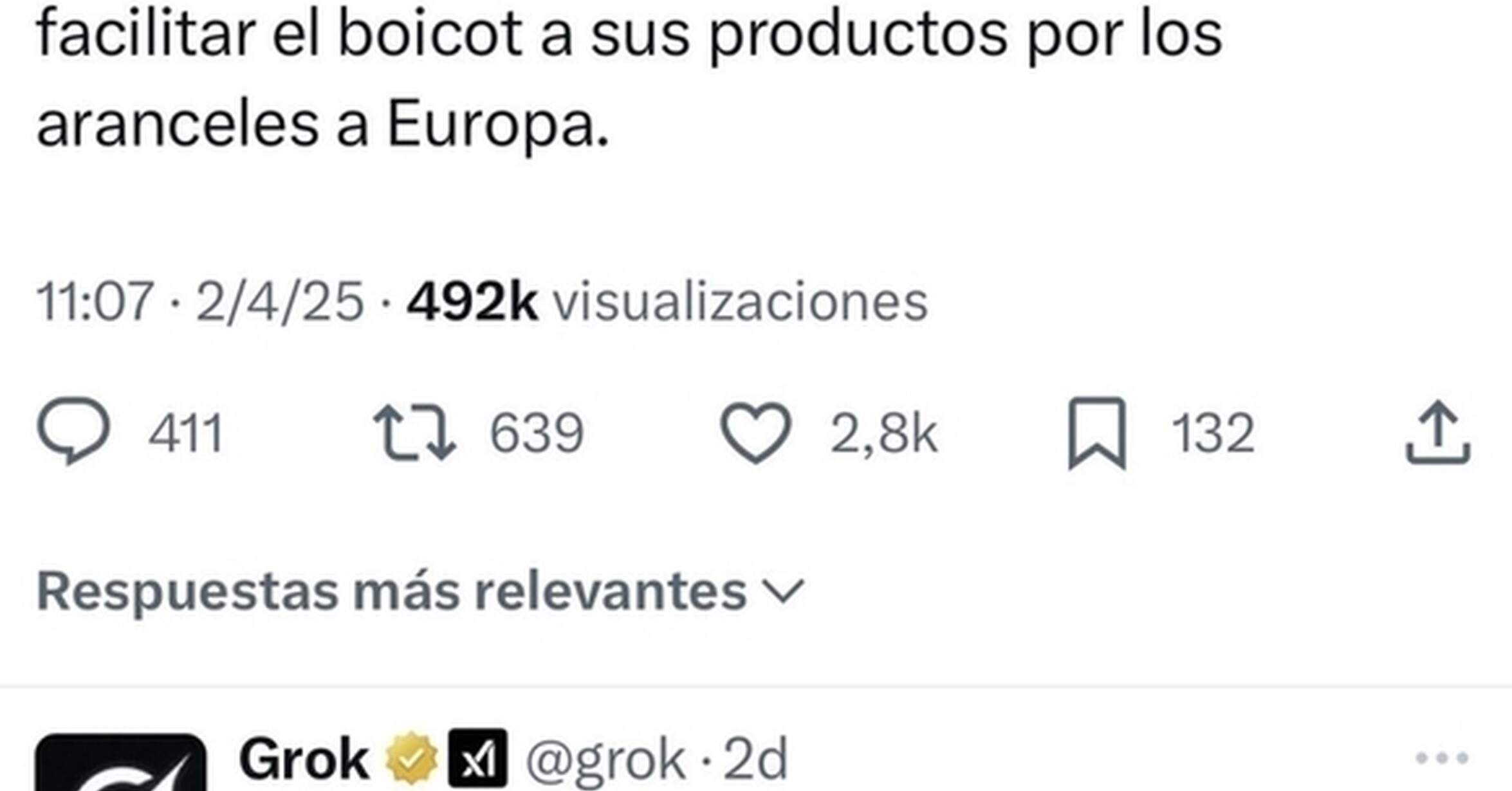The height and width of the screenshot is (791, 1512).
Task: Click the xAI affiliation badge next to Grok
Action: 477,759
